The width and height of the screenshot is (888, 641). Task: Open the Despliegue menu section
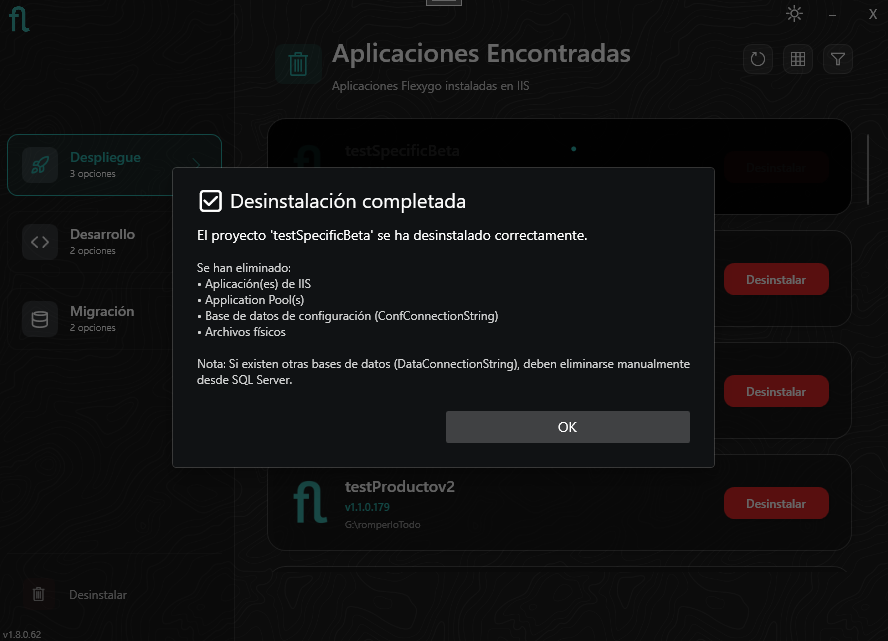click(x=114, y=165)
